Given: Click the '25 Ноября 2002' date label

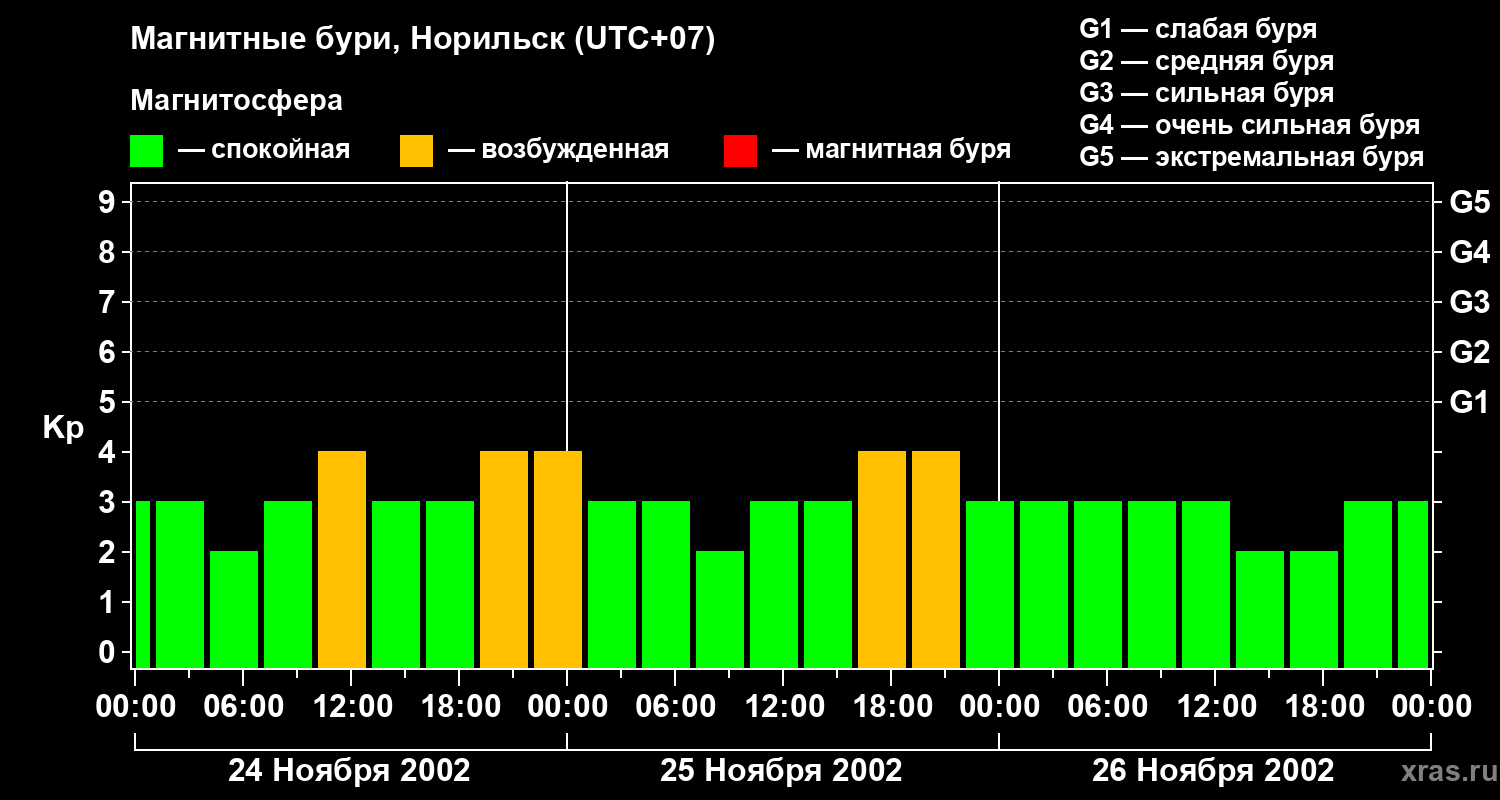Looking at the screenshot, I should pos(781,770).
